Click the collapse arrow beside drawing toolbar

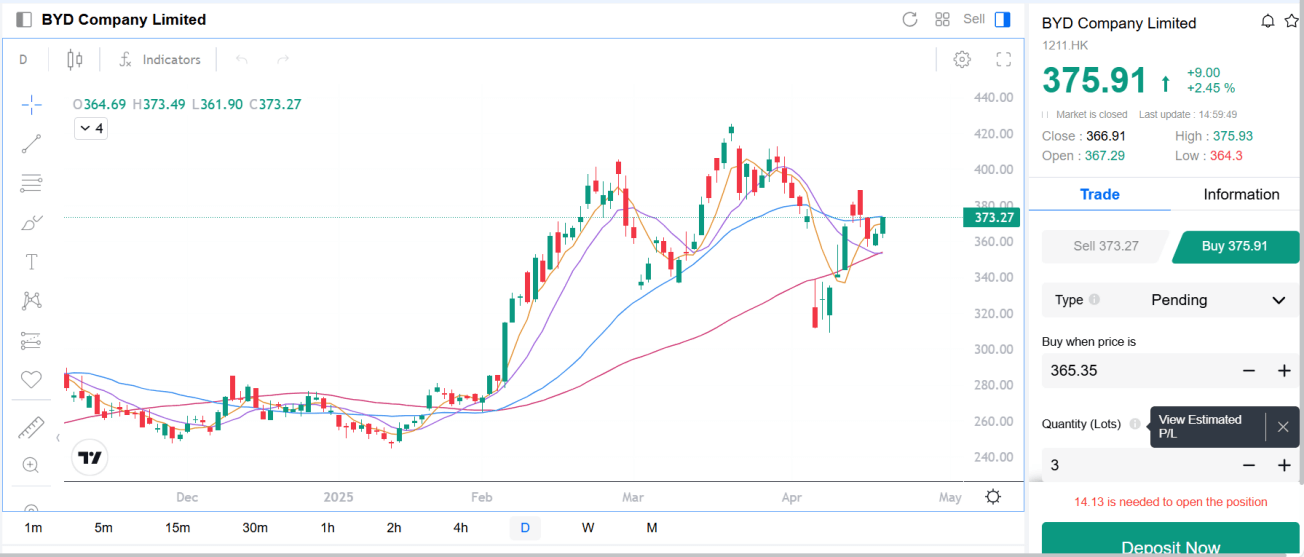coord(58,437)
